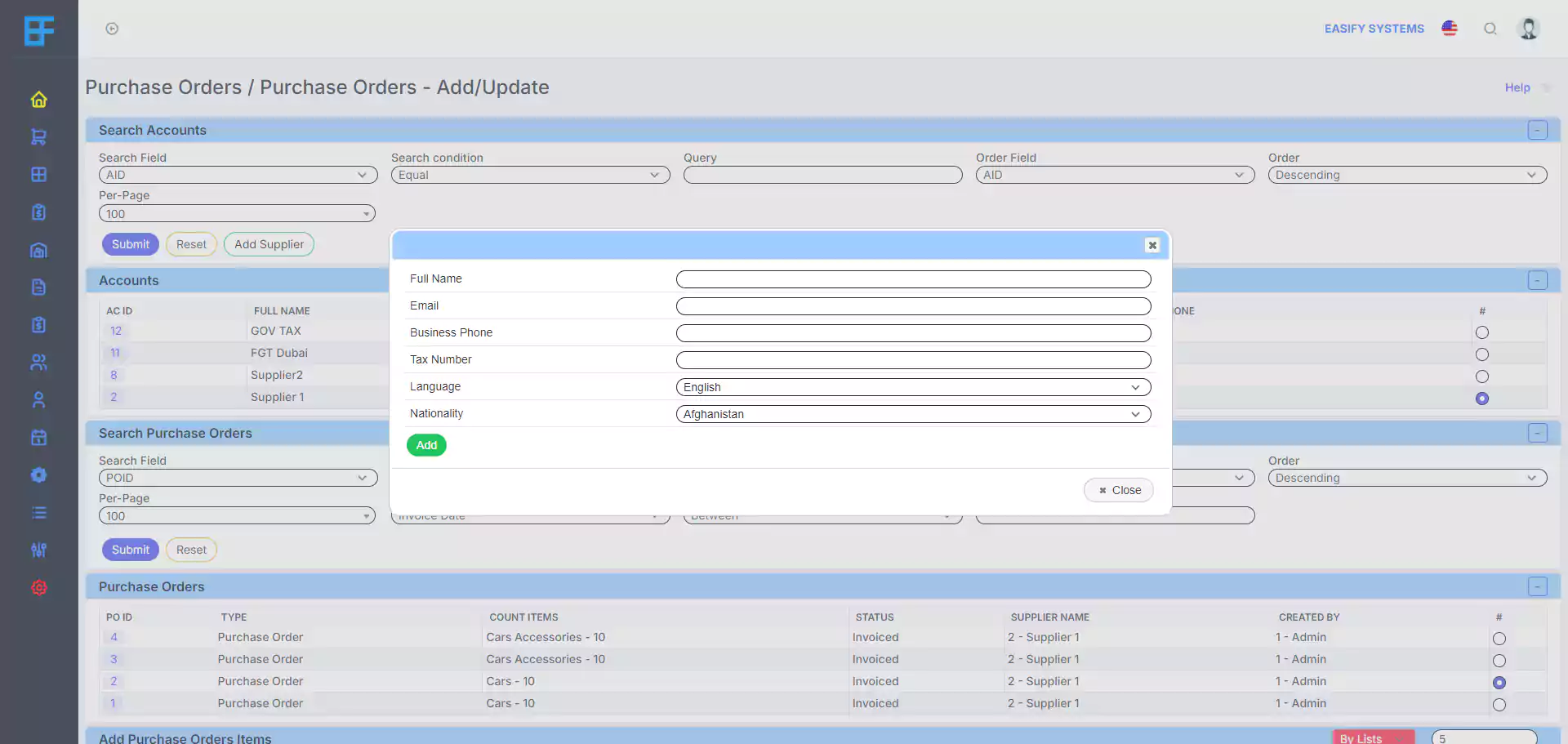Open the Search Field POID dropdown
1568x744 pixels.
coord(238,478)
